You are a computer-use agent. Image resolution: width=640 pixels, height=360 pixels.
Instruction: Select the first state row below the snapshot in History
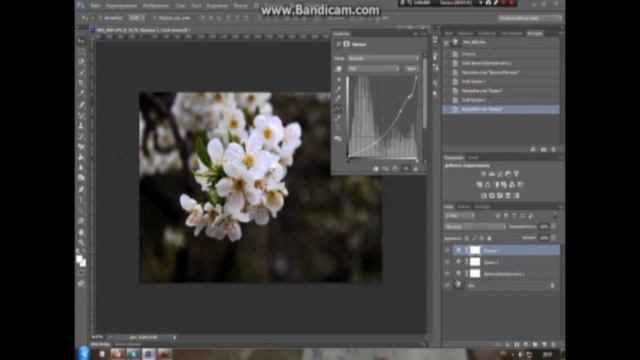501,54
